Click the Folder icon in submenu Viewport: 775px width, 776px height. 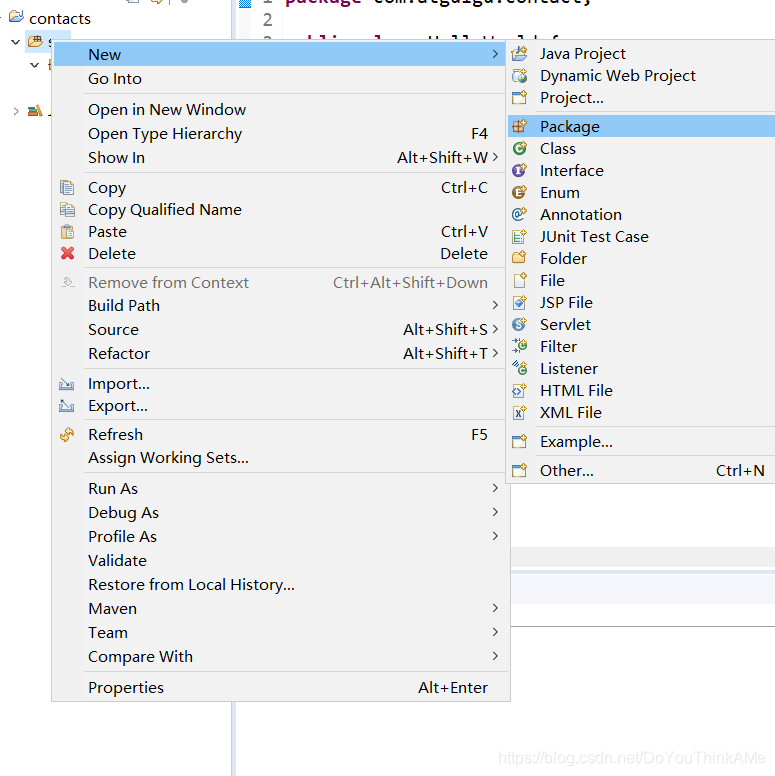pos(519,258)
